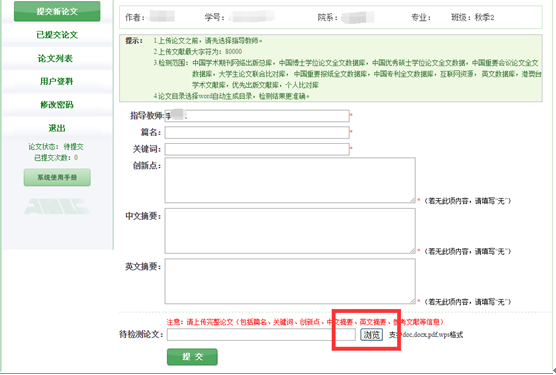The width and height of the screenshot is (556, 375).
Task: Click the faded logo under the manual button
Action: click(x=57, y=206)
